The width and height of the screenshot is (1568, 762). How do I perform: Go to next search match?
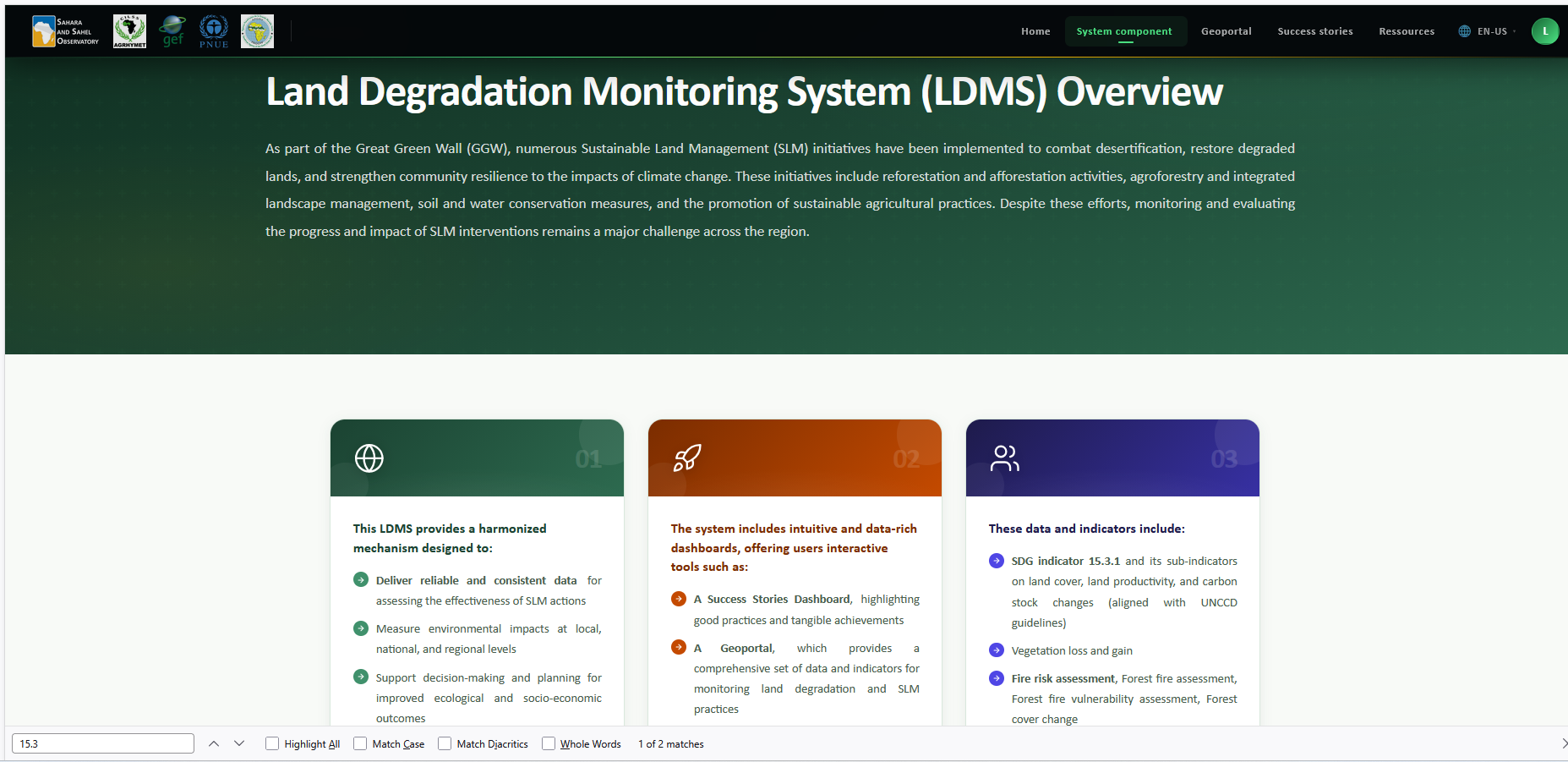click(239, 743)
